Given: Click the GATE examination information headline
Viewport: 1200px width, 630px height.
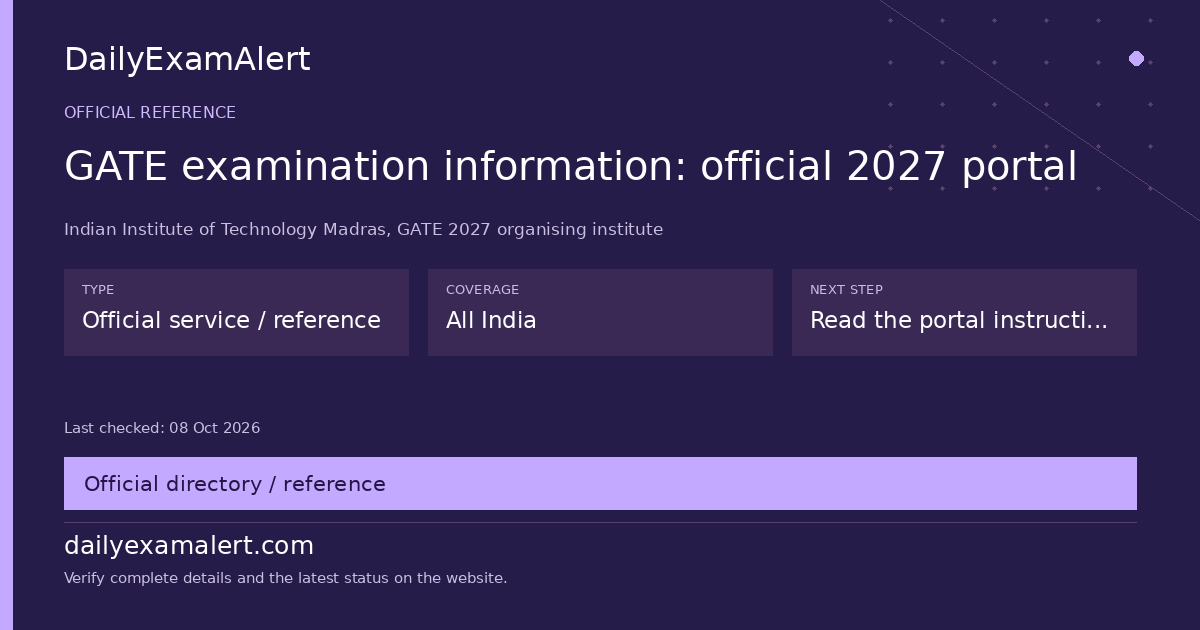Looking at the screenshot, I should (x=571, y=167).
